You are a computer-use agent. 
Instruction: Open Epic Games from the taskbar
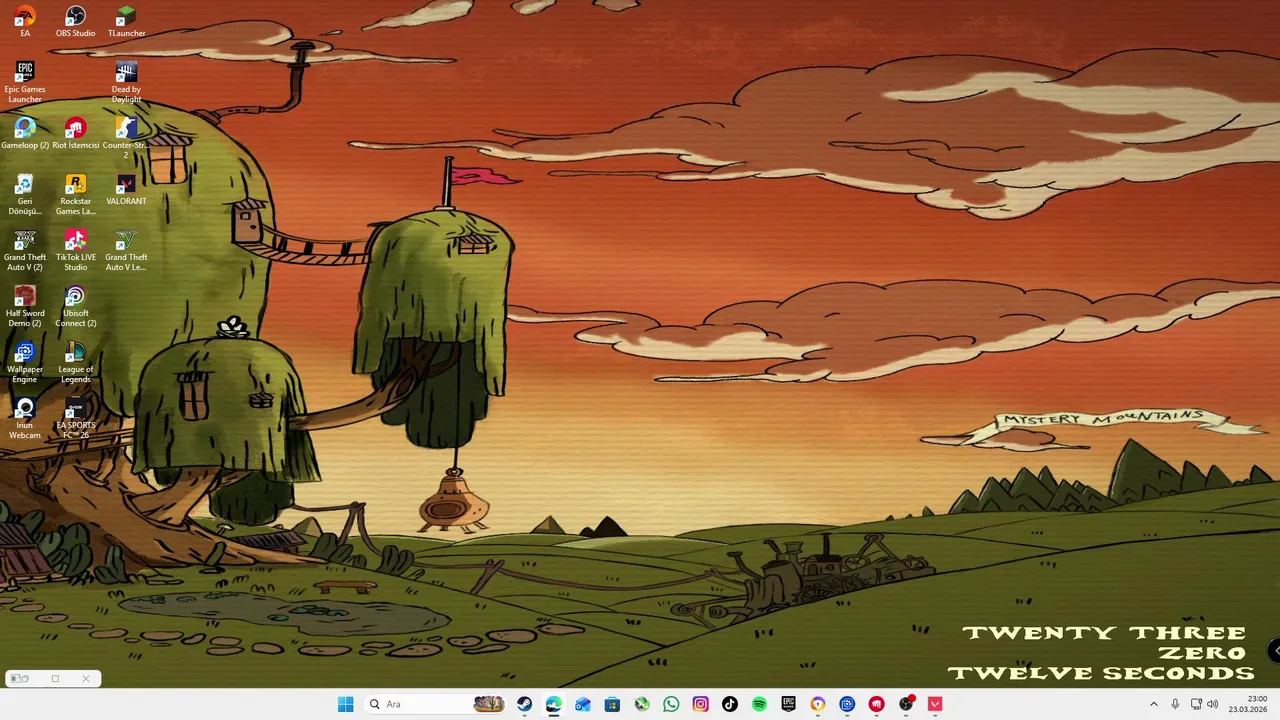[788, 704]
